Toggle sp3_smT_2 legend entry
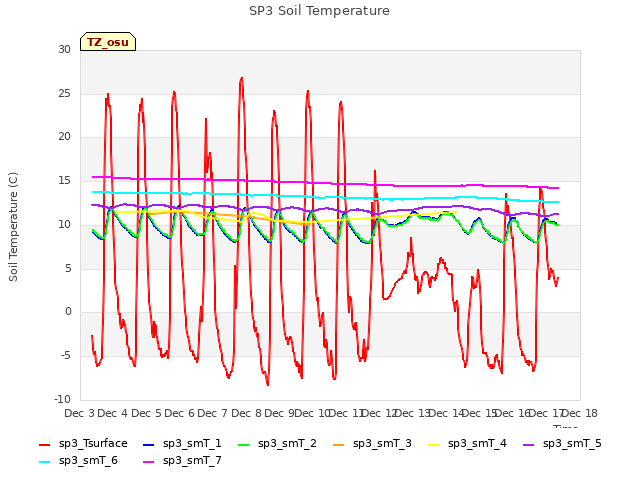The height and width of the screenshot is (480, 640). pos(277,443)
